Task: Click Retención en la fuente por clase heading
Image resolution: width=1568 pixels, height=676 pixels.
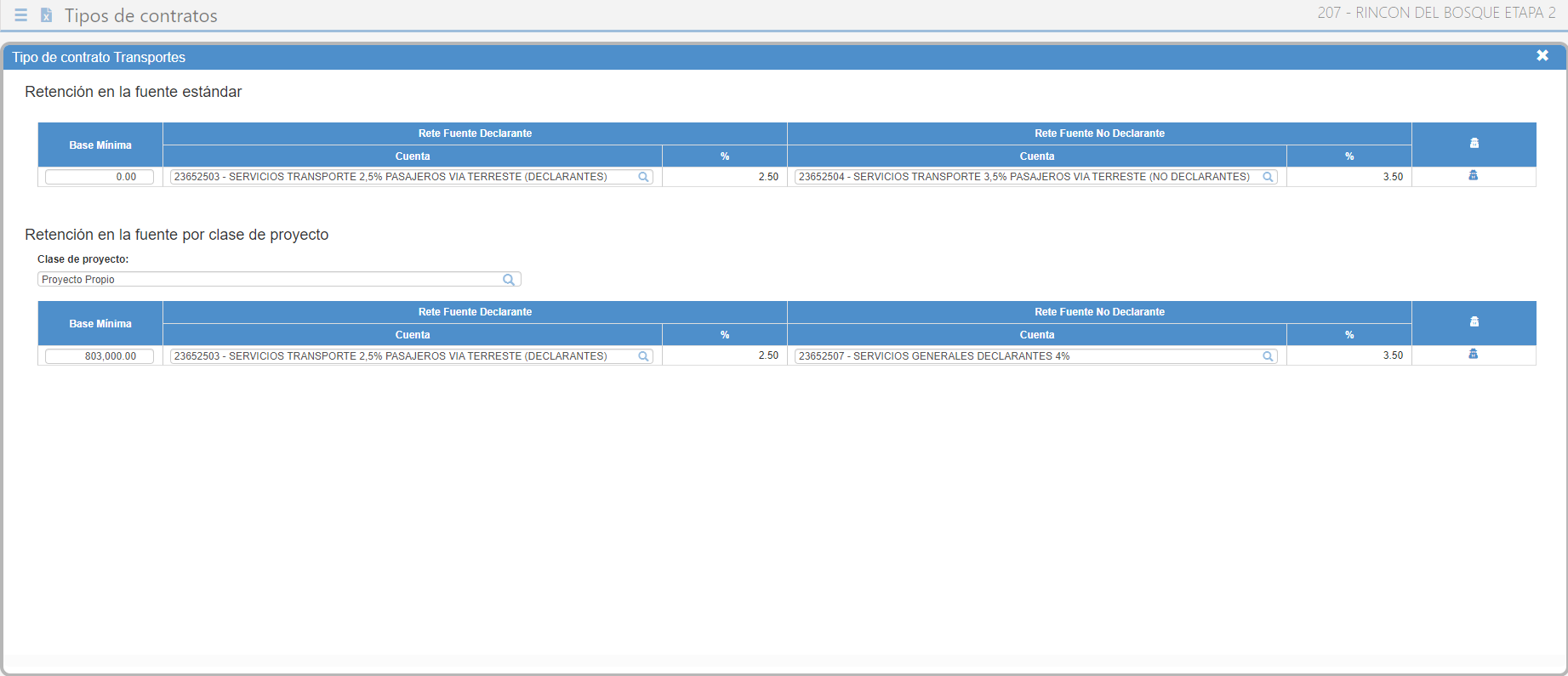Action: click(x=177, y=235)
